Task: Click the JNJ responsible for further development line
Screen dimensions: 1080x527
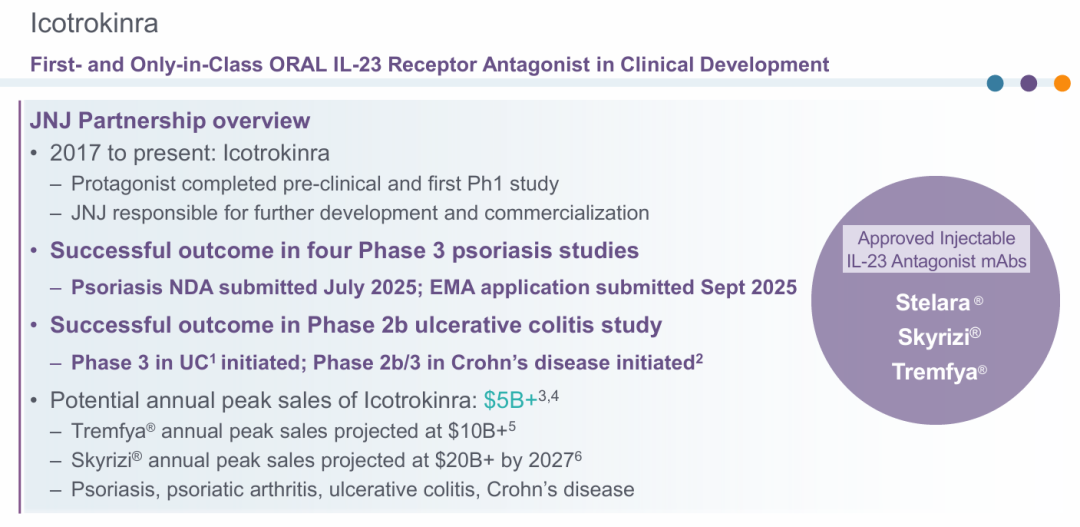Action: 360,213
